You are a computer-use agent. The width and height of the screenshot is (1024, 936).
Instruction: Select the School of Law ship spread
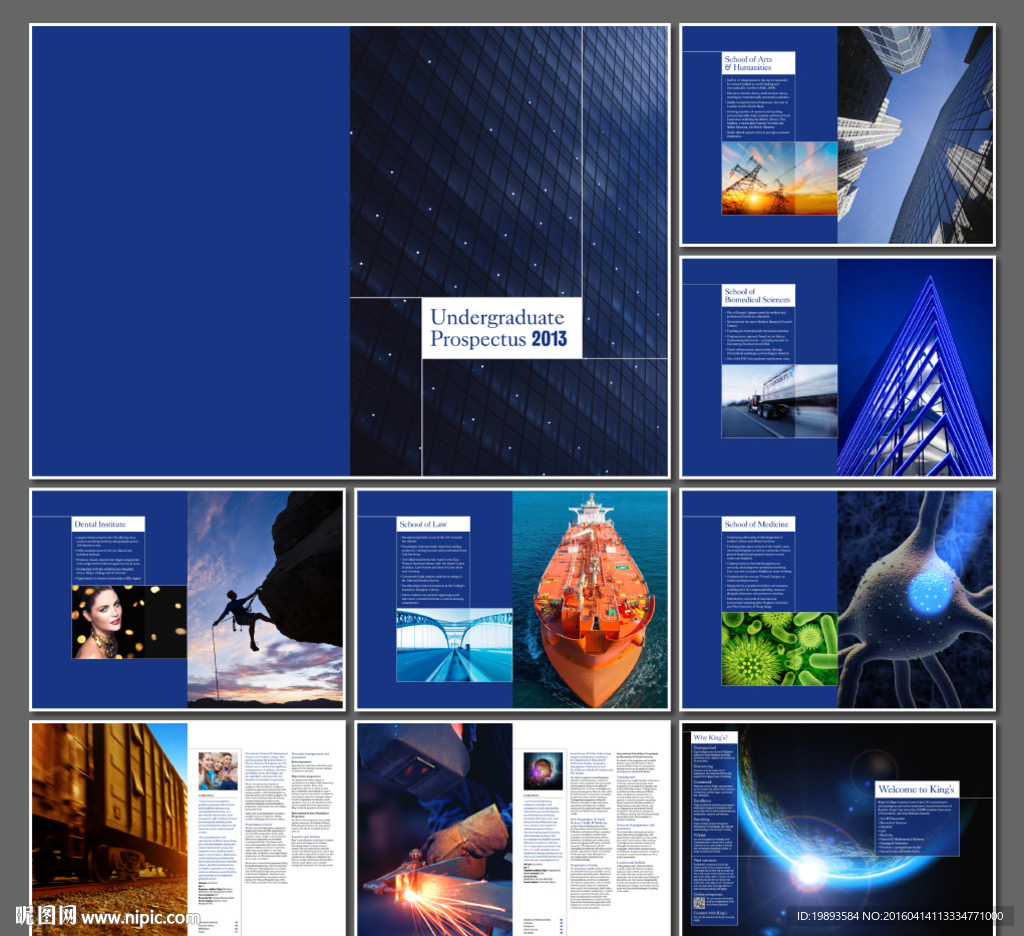point(513,600)
